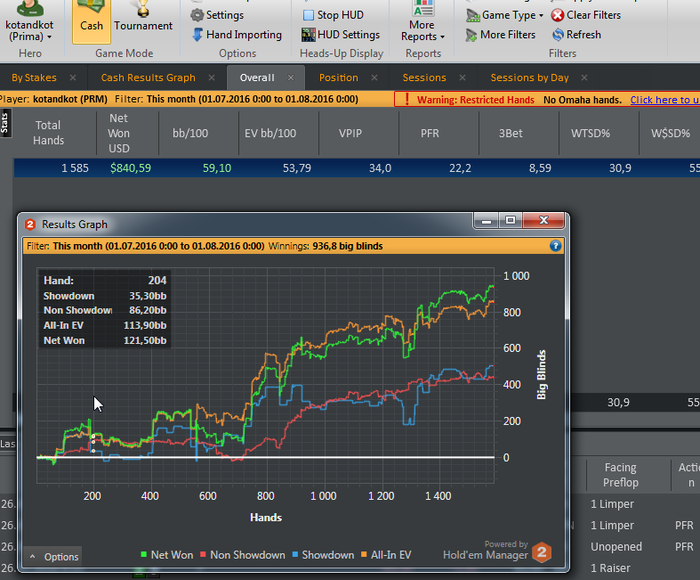Toggle the Net Won green legend swatch

[144, 555]
